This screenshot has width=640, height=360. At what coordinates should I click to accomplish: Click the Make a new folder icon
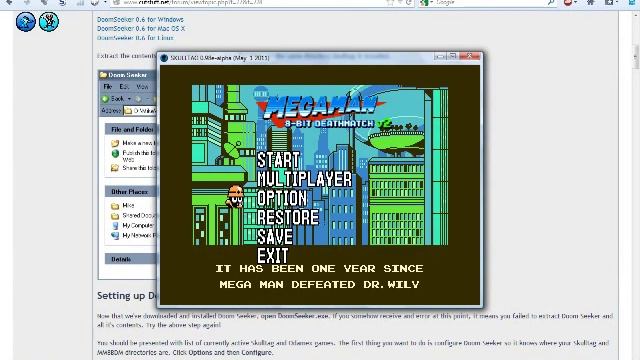[115, 143]
